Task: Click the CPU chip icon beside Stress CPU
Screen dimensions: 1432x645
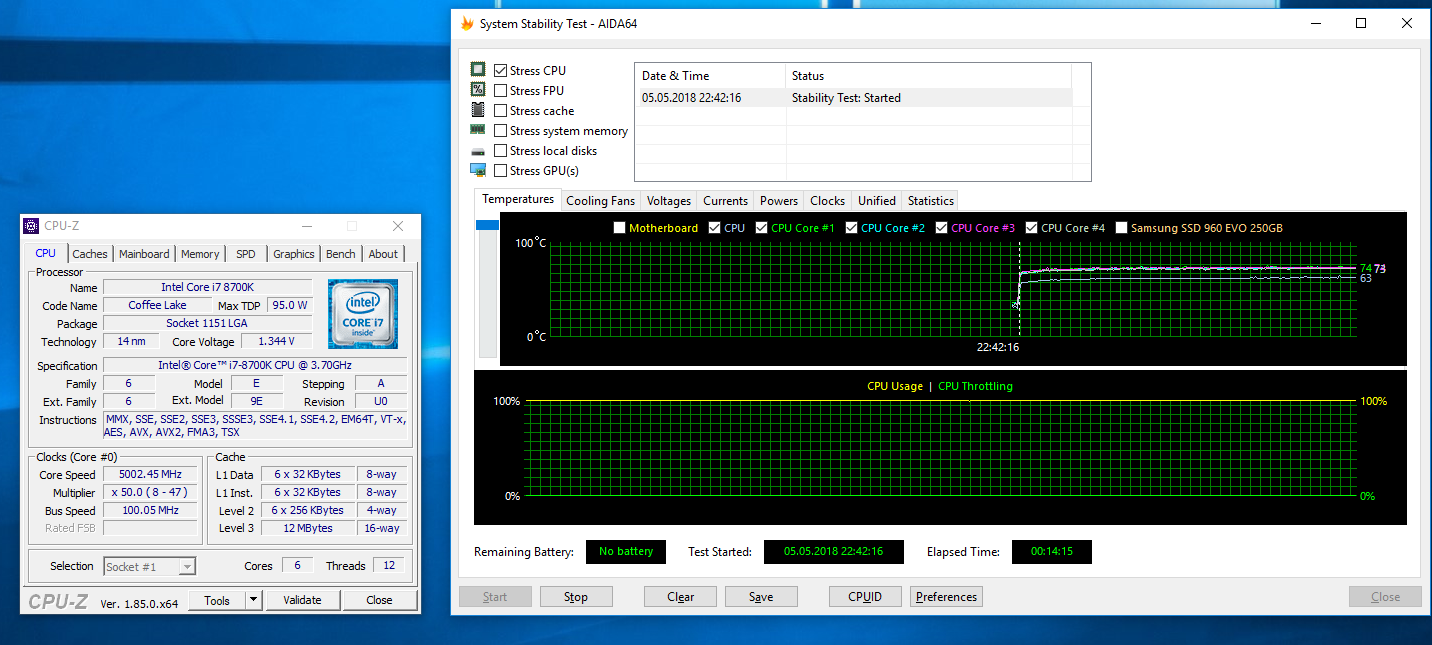Action: pyautogui.click(x=478, y=70)
